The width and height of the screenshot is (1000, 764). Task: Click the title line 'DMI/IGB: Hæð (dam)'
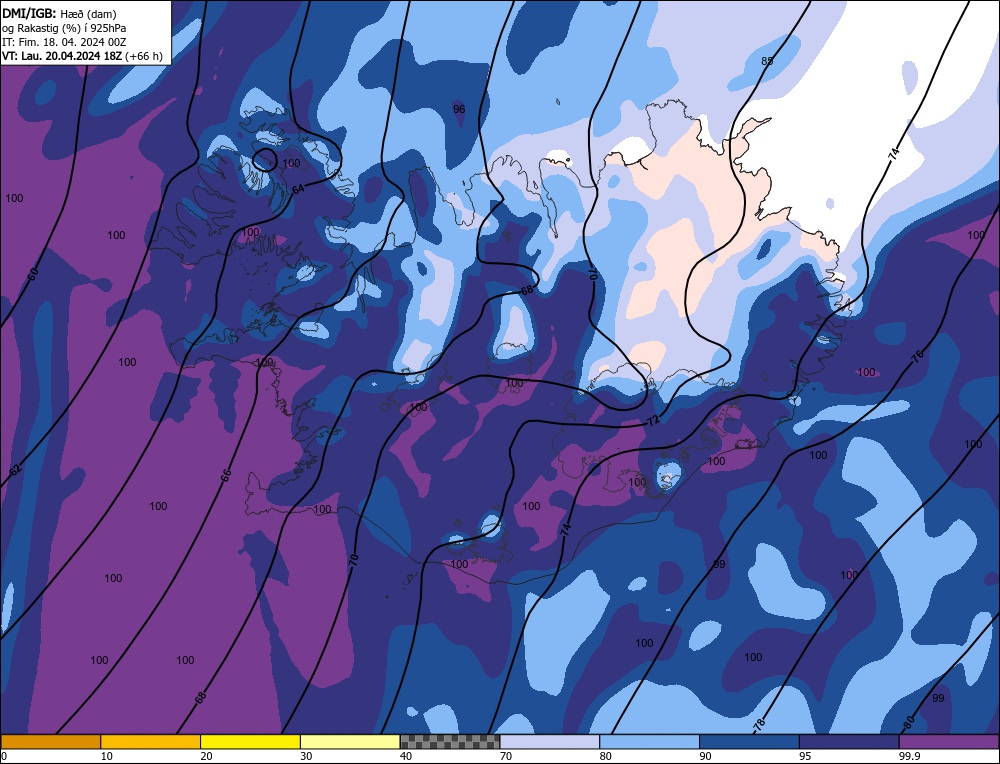click(59, 13)
